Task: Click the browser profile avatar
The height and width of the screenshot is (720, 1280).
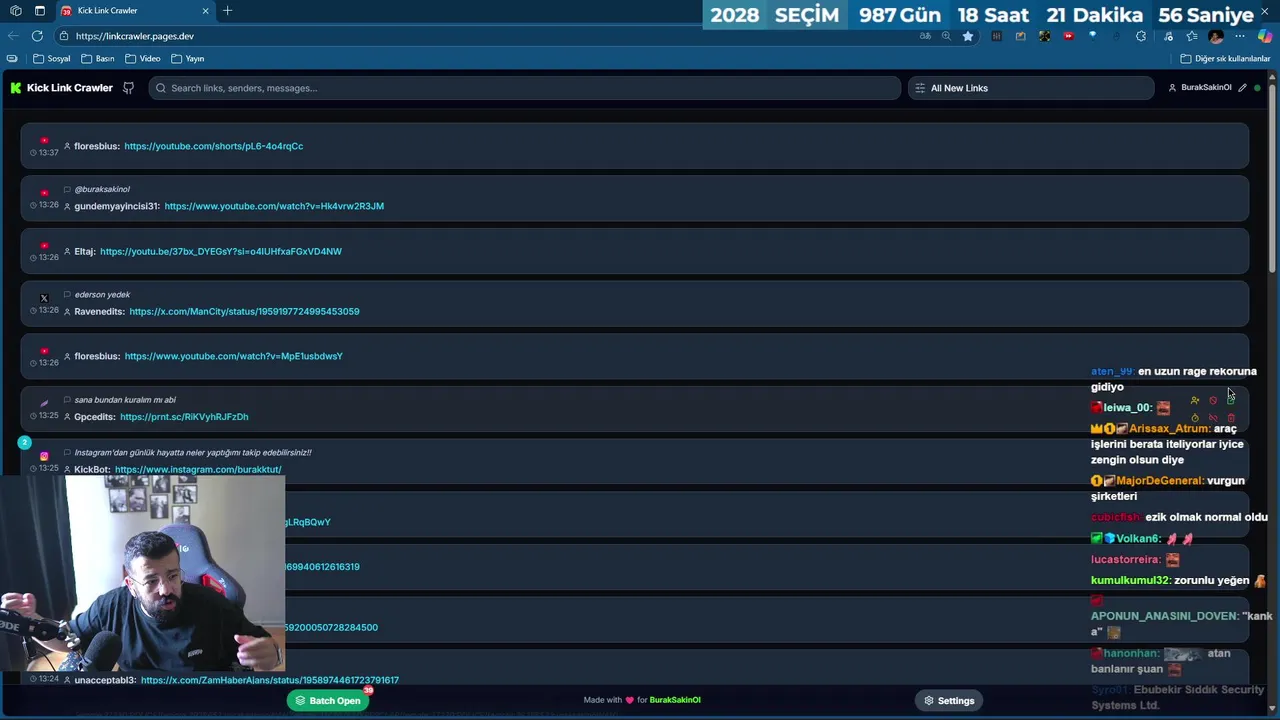Action: tap(1216, 36)
